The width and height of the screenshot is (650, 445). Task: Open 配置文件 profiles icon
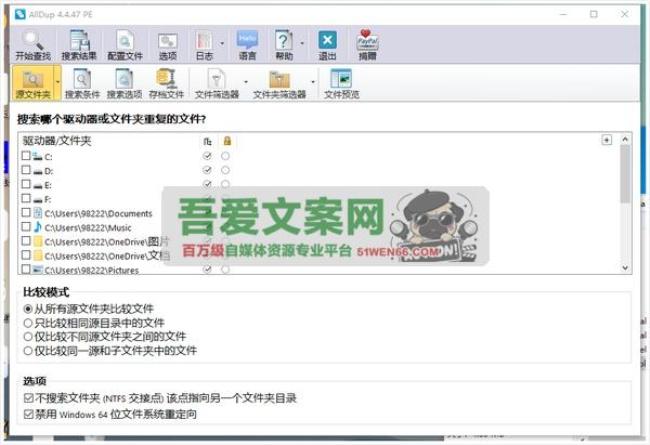[125, 44]
